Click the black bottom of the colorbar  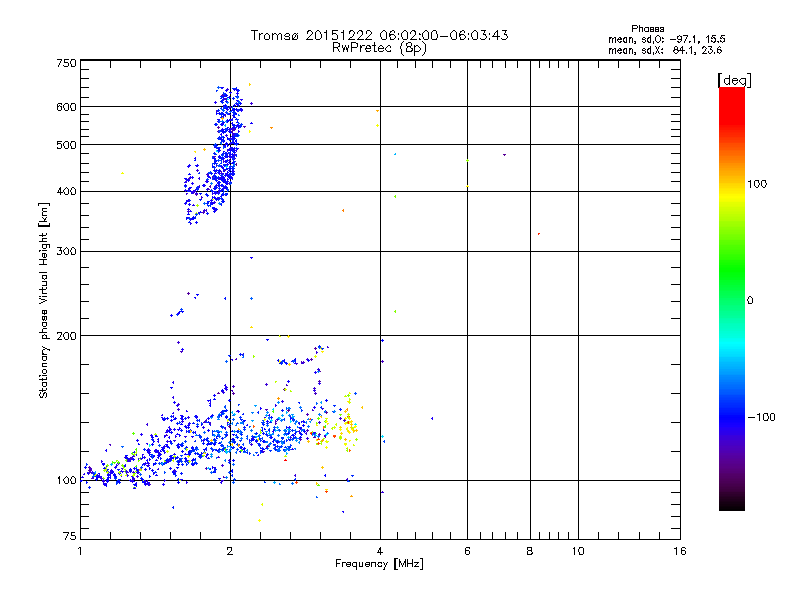coord(732,504)
